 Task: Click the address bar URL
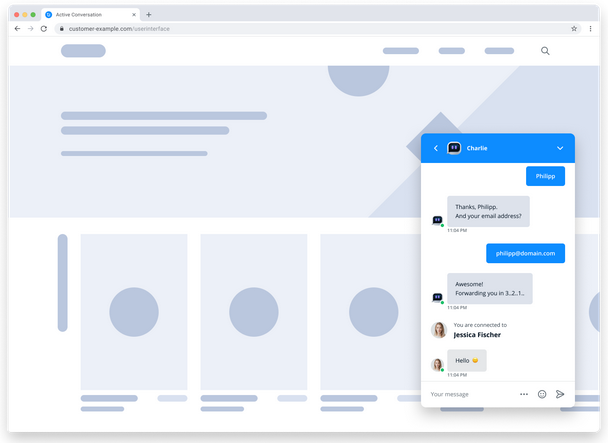click(x=119, y=29)
